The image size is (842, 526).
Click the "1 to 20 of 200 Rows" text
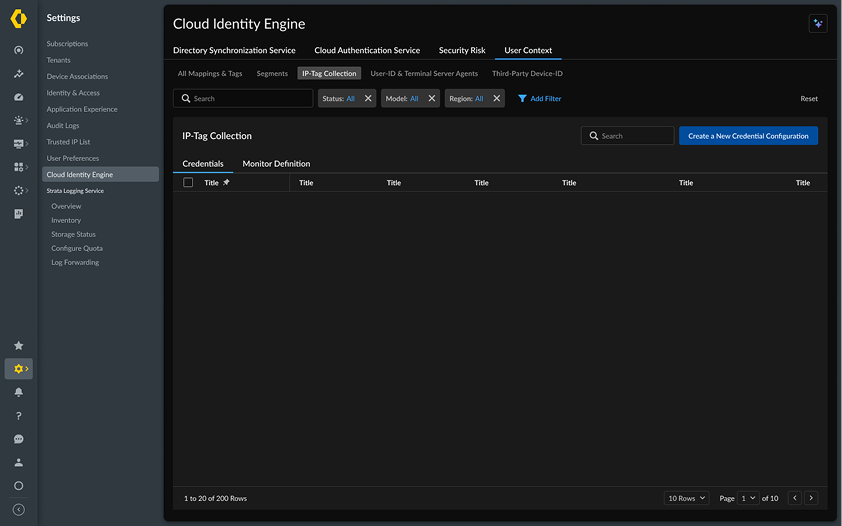(x=215, y=499)
